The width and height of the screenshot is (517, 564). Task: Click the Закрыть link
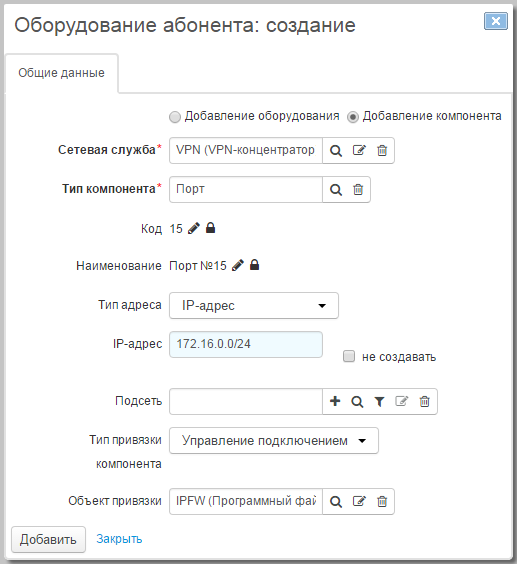coord(119,539)
